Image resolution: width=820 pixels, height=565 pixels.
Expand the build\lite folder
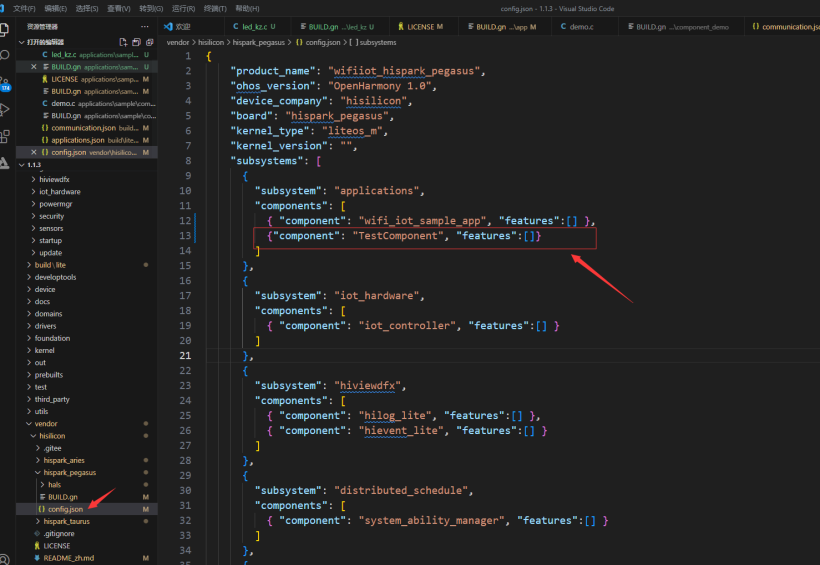tap(50, 265)
